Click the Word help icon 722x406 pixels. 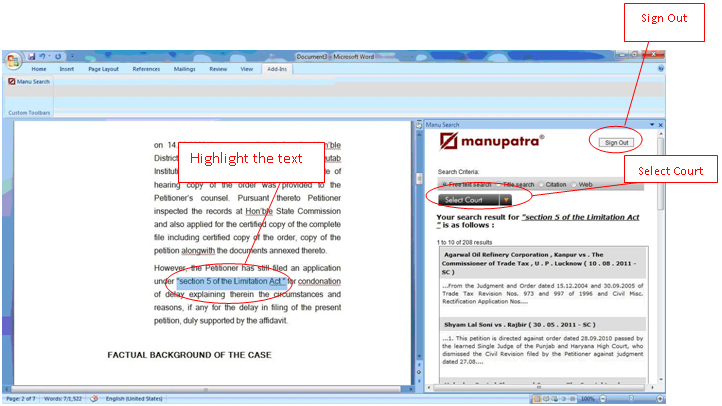(661, 69)
